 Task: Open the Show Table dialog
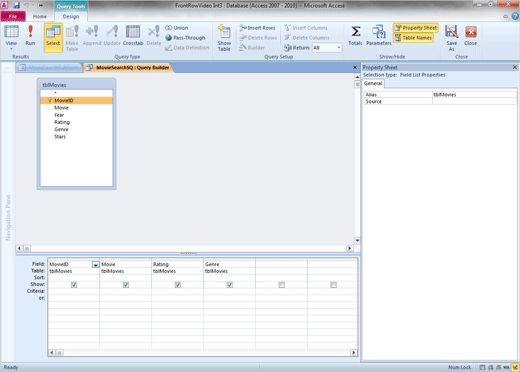coord(224,38)
